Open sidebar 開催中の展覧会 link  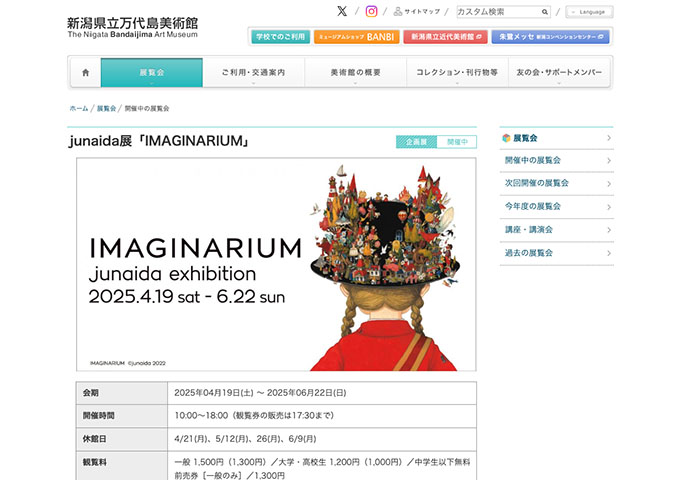tap(533, 160)
